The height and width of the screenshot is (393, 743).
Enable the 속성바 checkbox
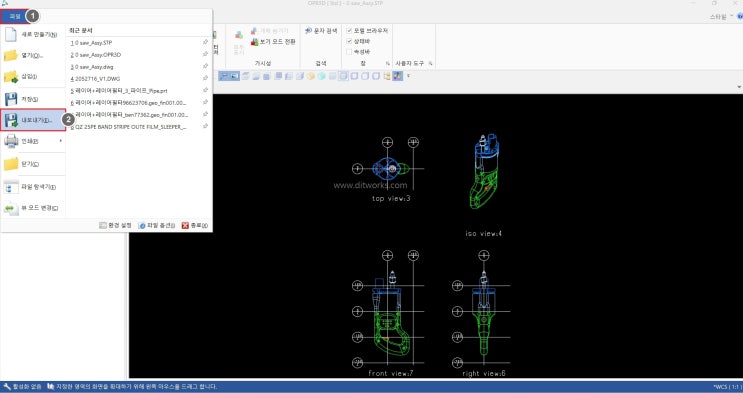point(349,52)
